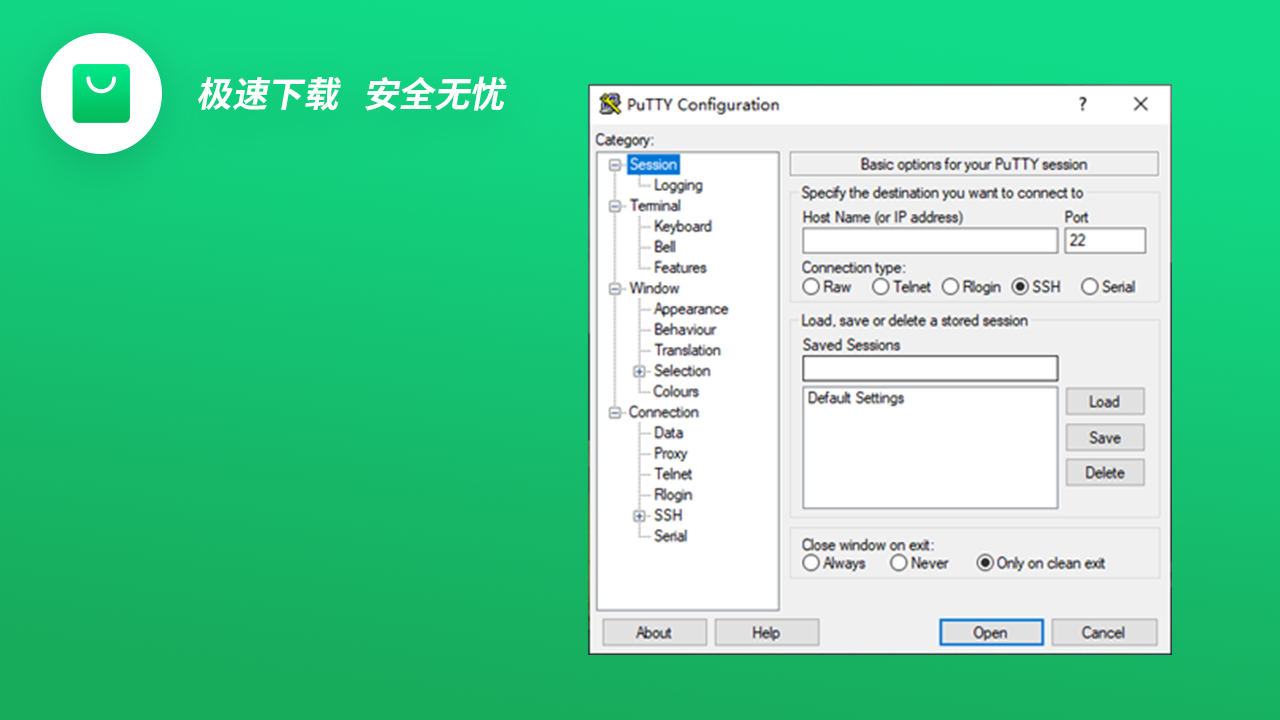Choose Never for close window on exit

click(899, 563)
